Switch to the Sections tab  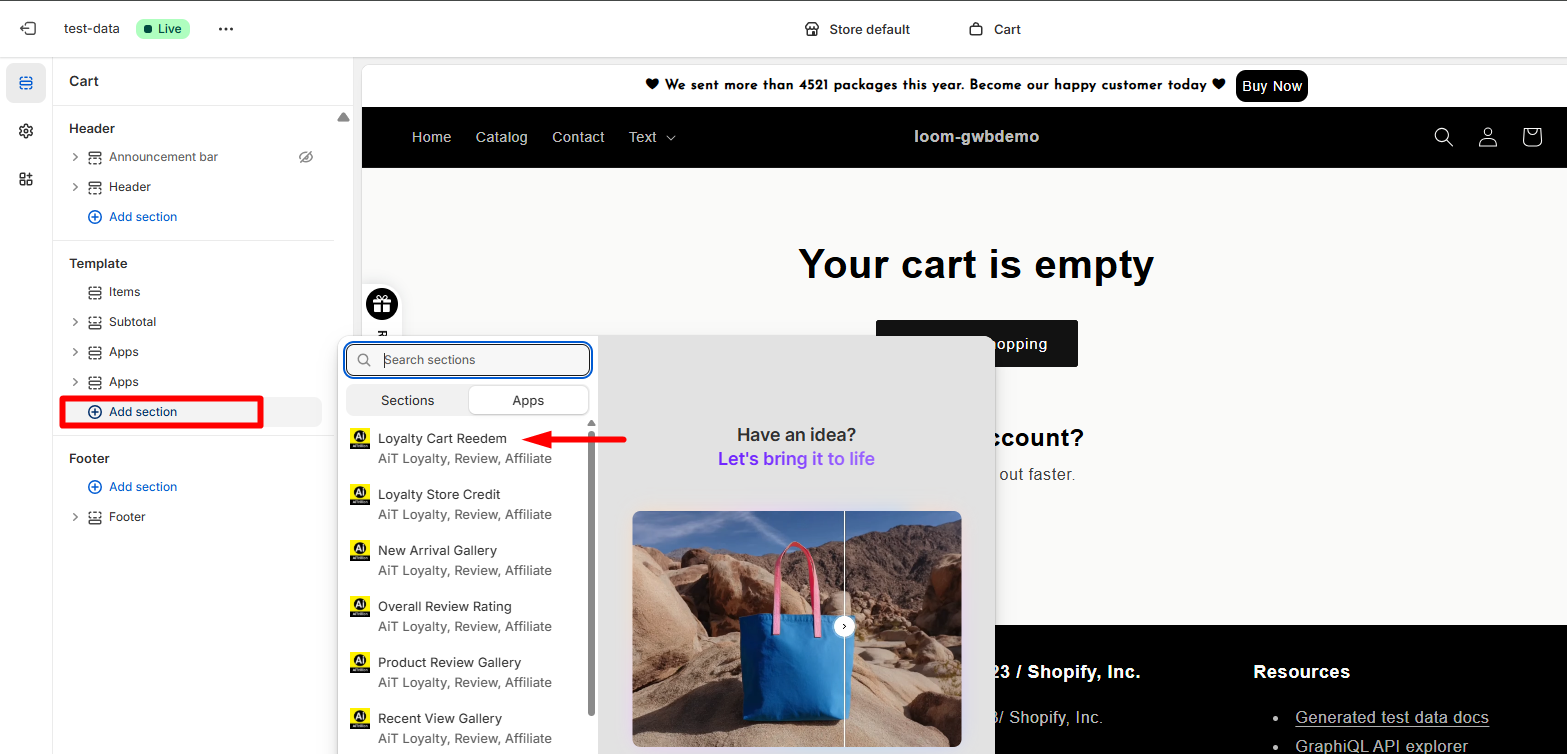[407, 400]
